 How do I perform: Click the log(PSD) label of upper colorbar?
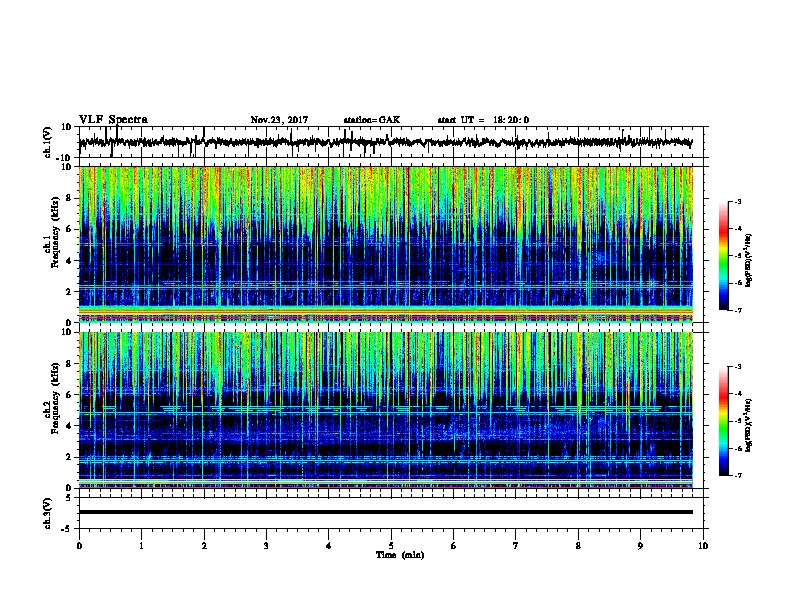(749, 261)
